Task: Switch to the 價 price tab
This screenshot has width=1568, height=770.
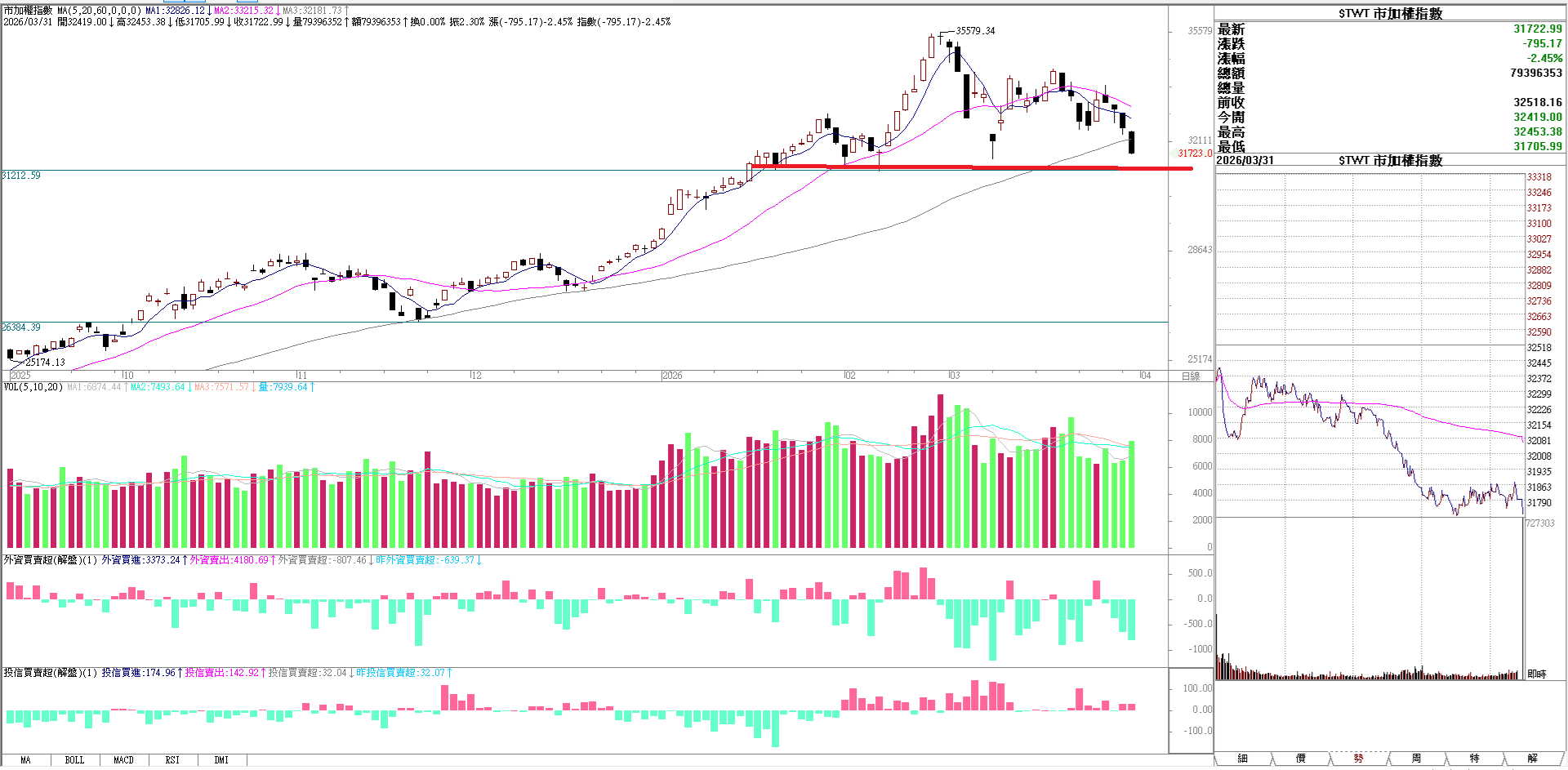Action: [x=1300, y=759]
